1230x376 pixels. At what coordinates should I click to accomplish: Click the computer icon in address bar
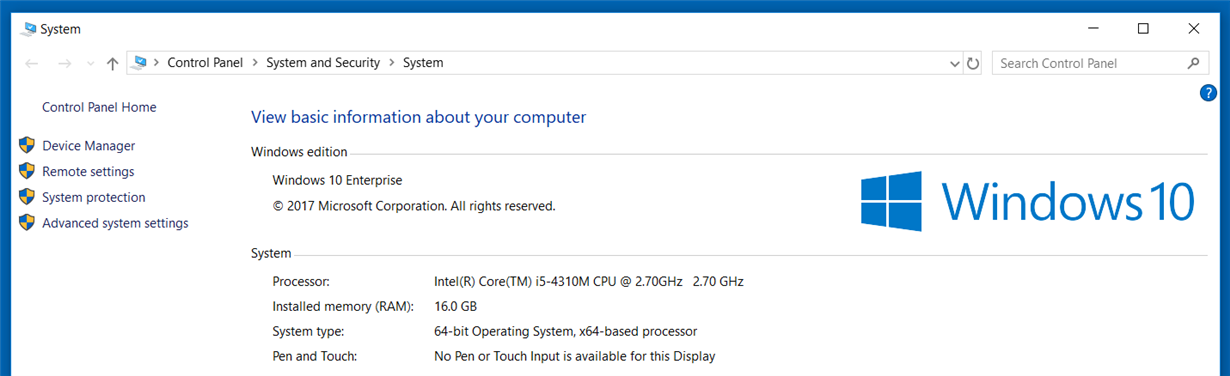[140, 63]
